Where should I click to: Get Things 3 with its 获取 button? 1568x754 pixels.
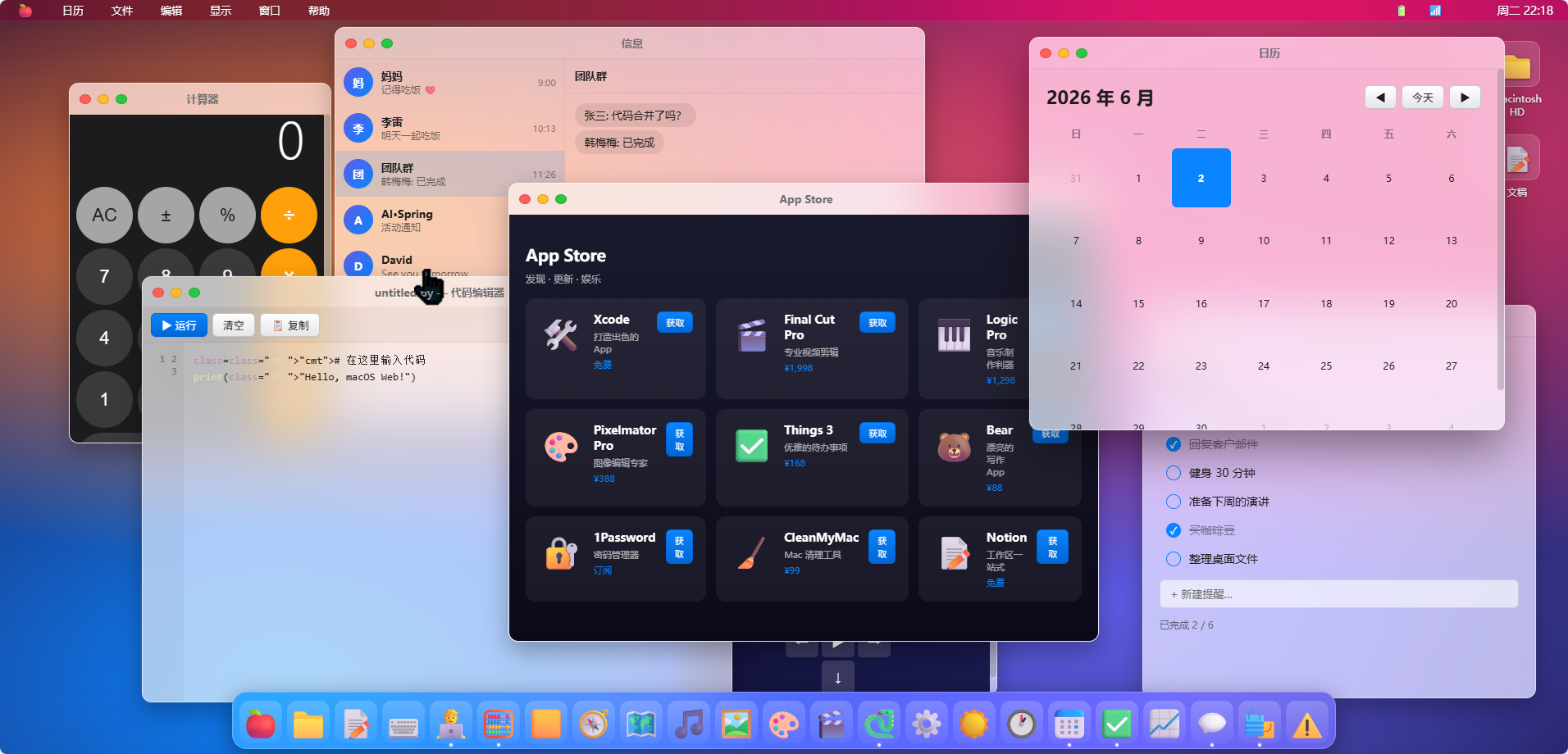[877, 434]
